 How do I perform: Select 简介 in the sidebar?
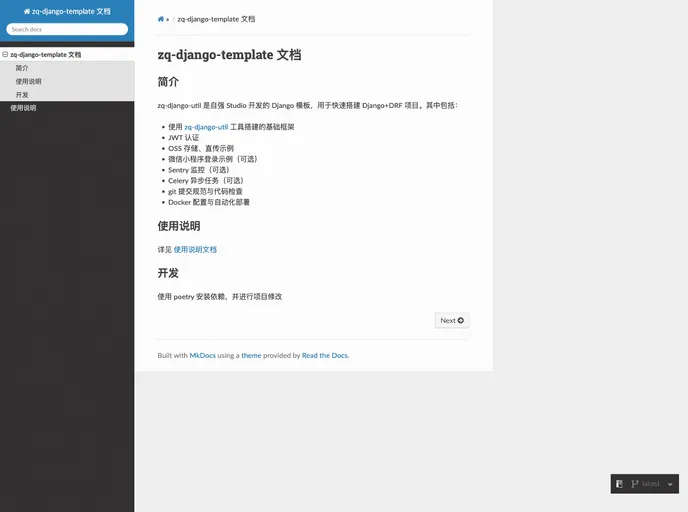click(22, 68)
